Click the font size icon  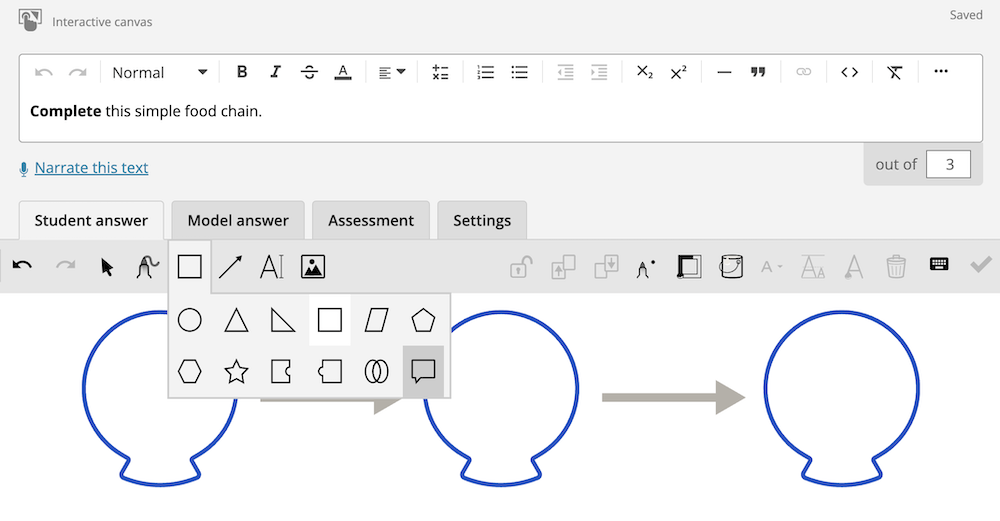(x=812, y=267)
